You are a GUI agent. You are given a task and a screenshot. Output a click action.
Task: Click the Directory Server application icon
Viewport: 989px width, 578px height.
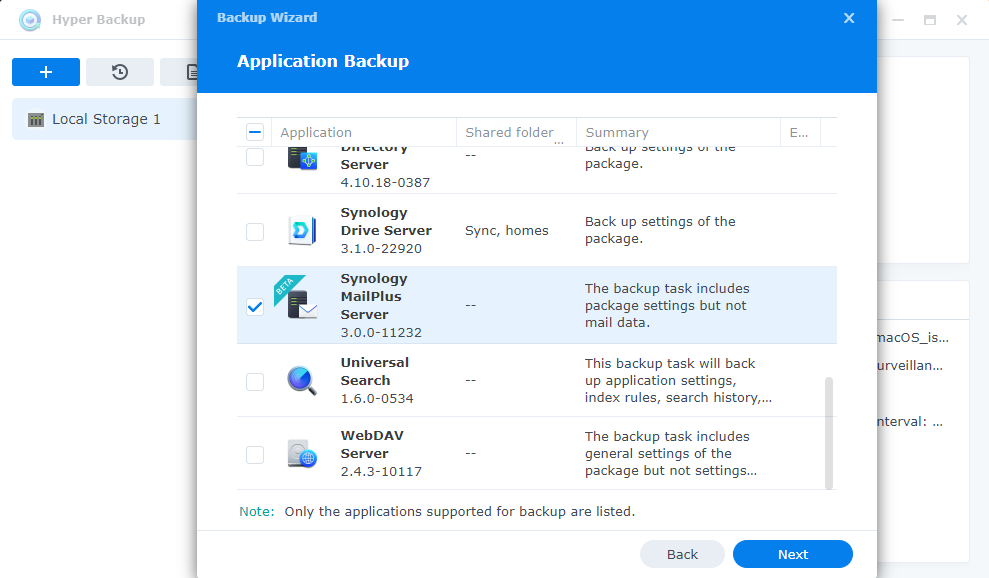(x=302, y=156)
